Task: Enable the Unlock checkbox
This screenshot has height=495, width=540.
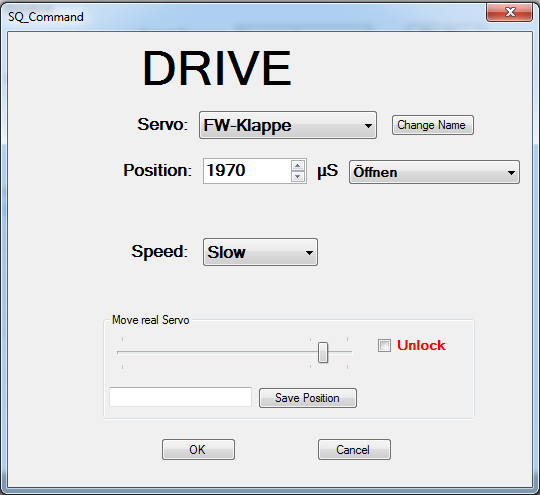Action: [384, 346]
